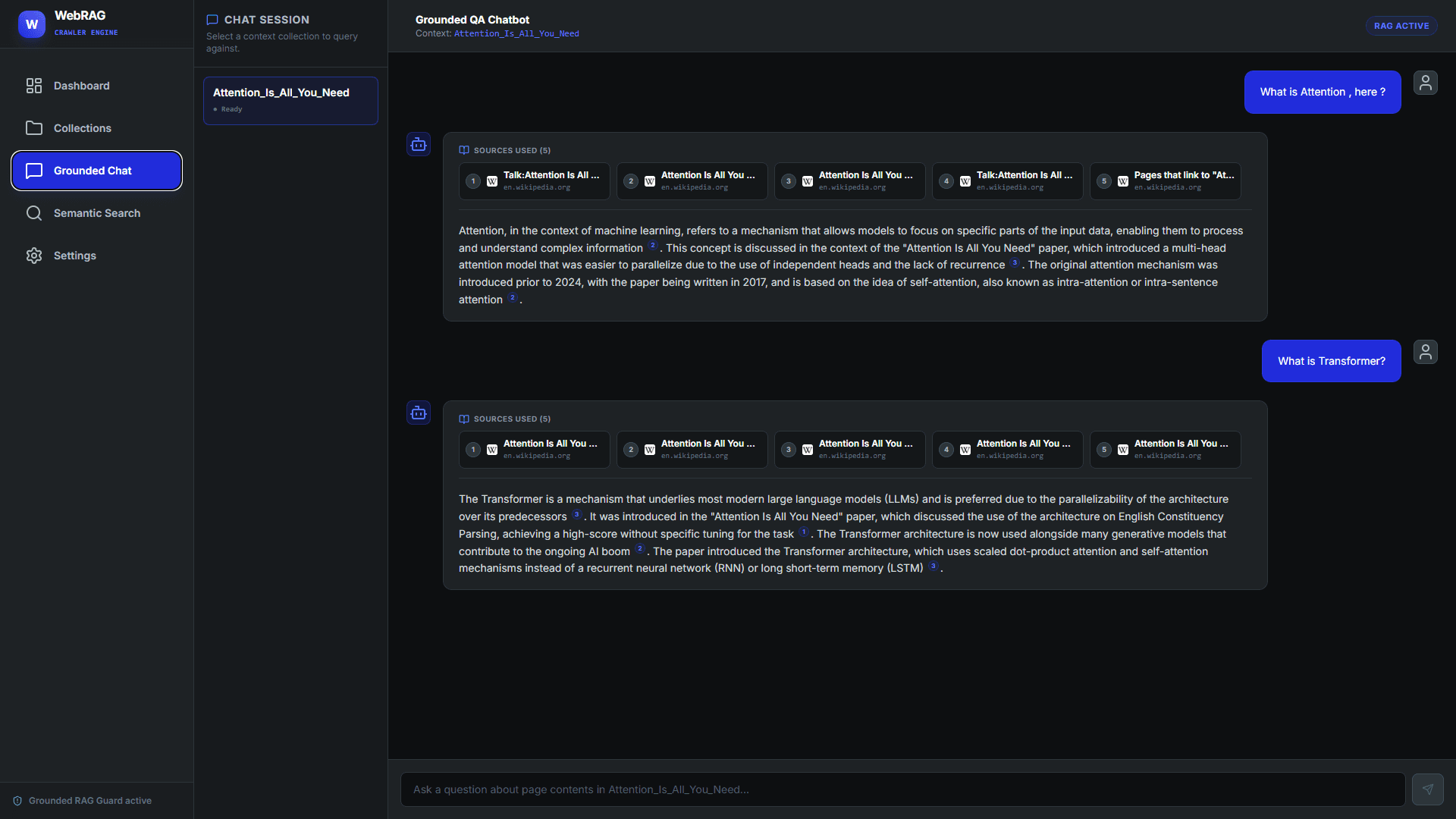Click the Grounded RAG Guard shield icon
The image size is (1456, 819).
[17, 801]
